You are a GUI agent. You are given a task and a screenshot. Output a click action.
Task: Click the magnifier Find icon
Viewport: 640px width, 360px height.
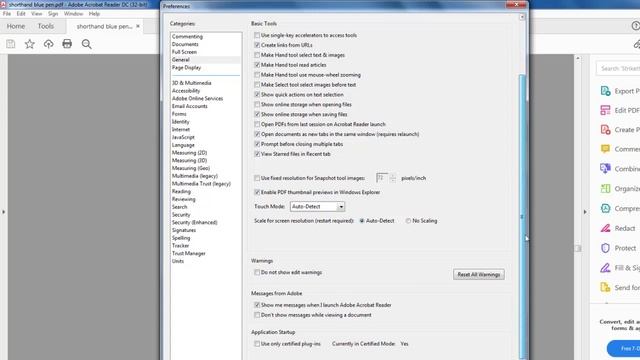pos(86,44)
